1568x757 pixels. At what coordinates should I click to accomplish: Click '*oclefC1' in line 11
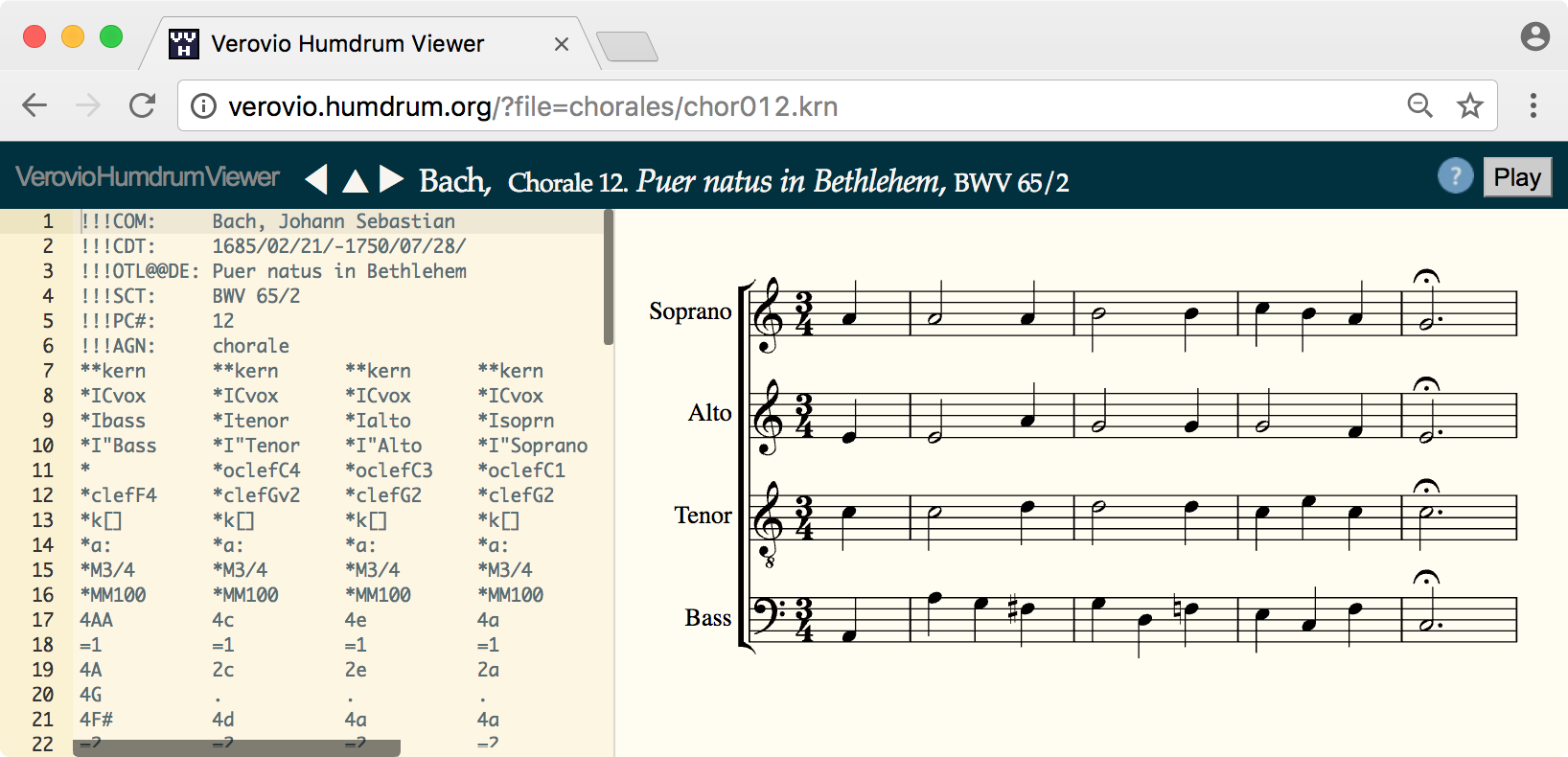pyautogui.click(x=521, y=470)
